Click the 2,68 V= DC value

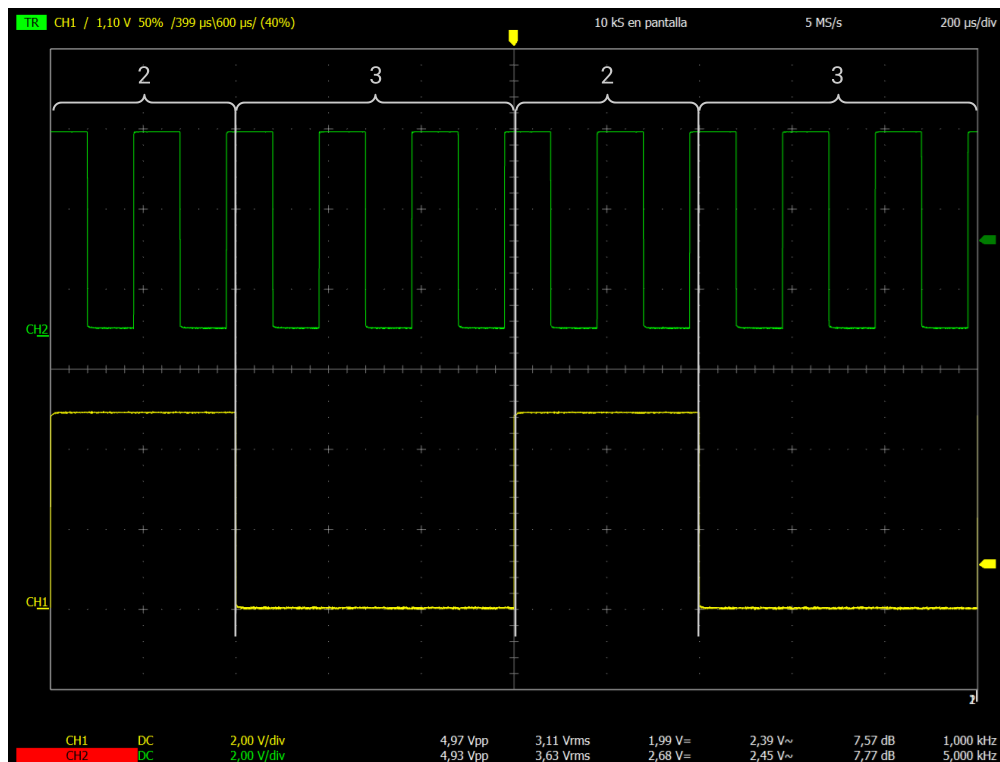coord(669,756)
